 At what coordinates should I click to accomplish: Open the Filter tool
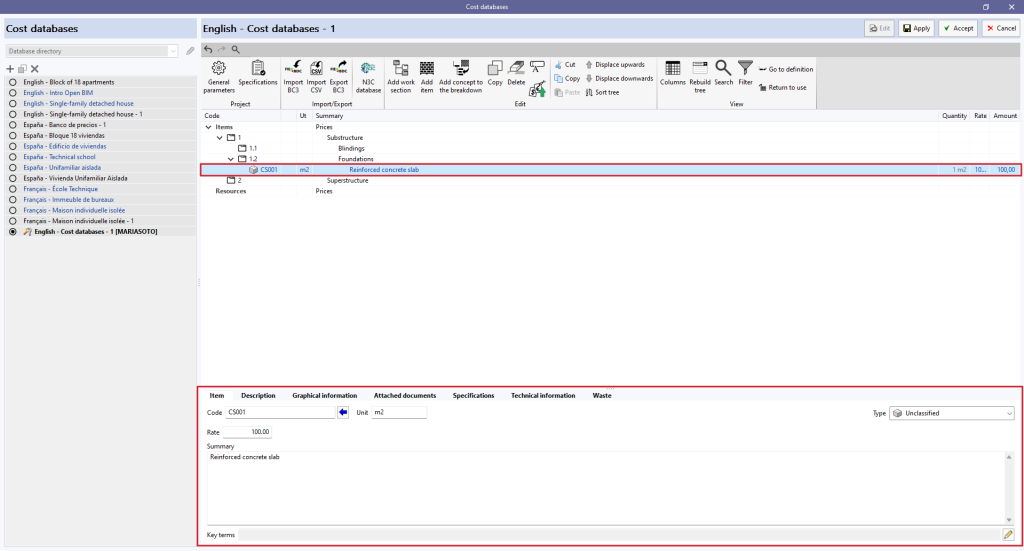click(745, 73)
